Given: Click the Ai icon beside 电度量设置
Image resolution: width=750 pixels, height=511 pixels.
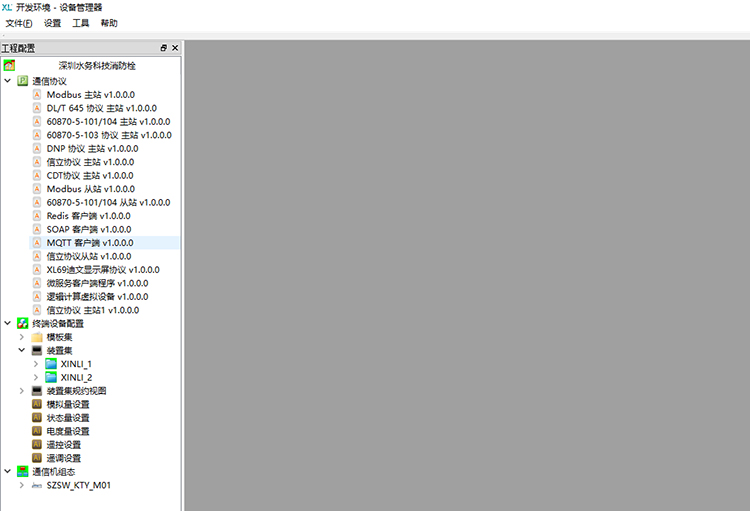Looking at the screenshot, I should click(x=37, y=431).
